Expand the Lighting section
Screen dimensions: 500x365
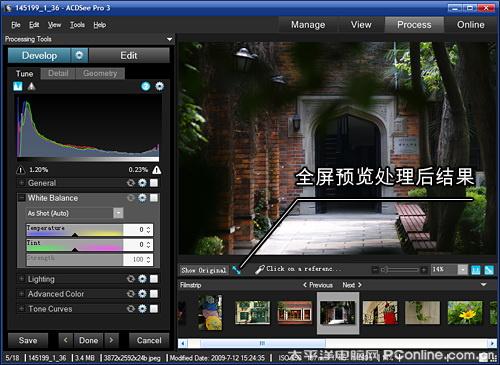tap(21, 279)
